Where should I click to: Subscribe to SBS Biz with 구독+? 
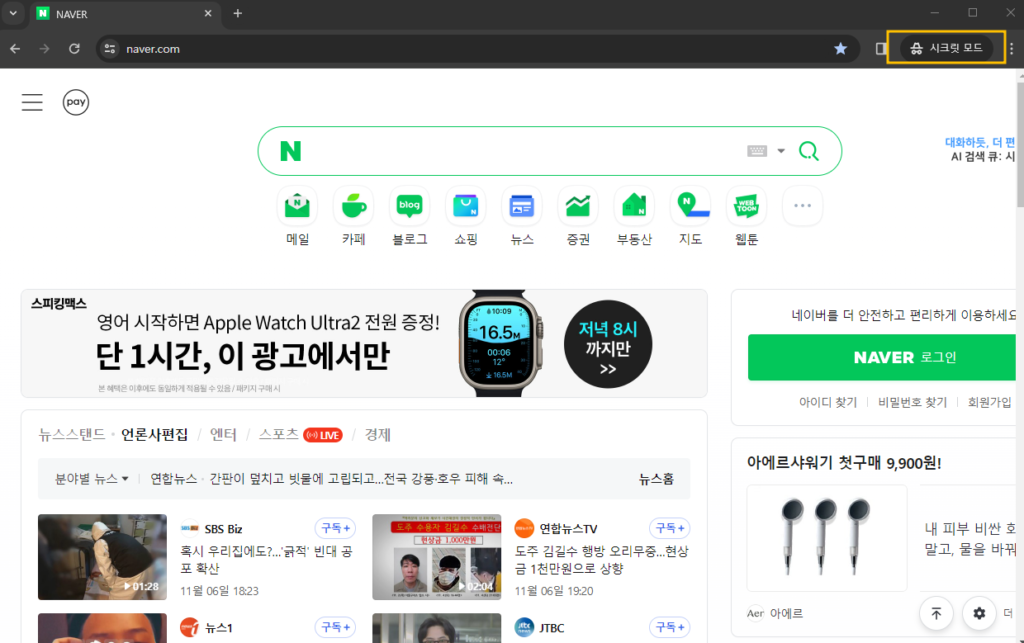(335, 528)
